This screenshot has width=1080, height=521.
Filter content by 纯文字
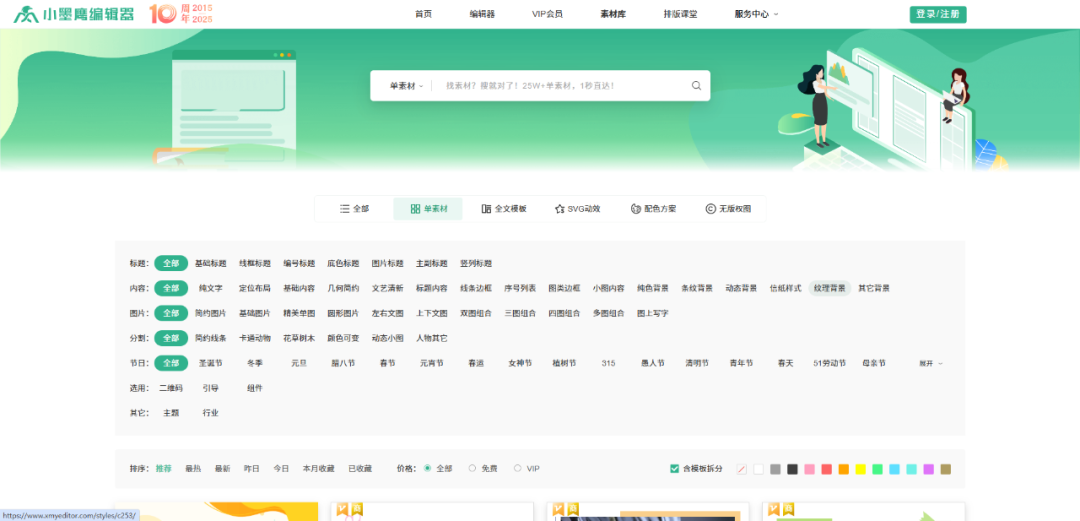[211, 288]
